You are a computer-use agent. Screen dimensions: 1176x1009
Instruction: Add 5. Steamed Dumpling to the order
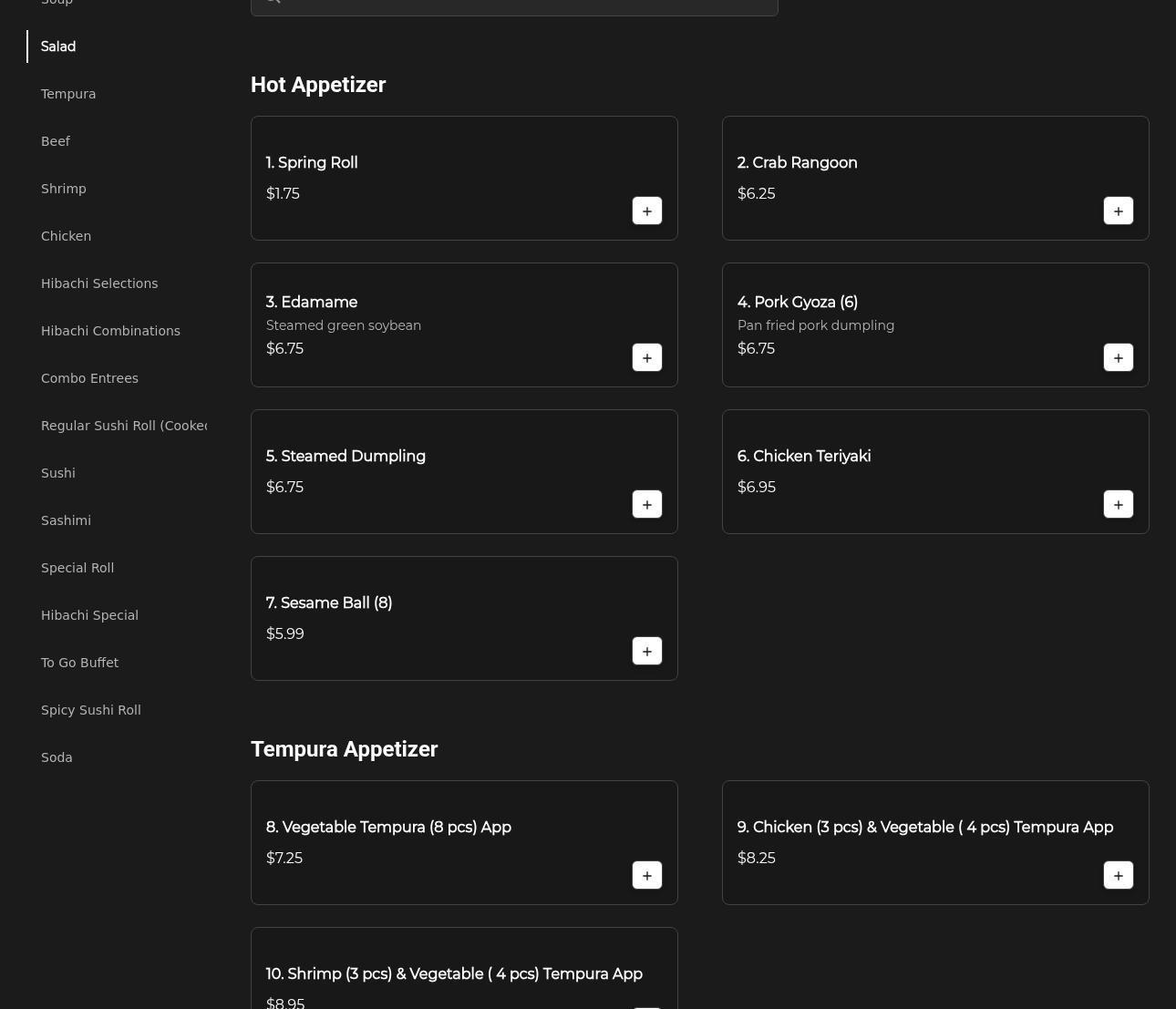647,504
